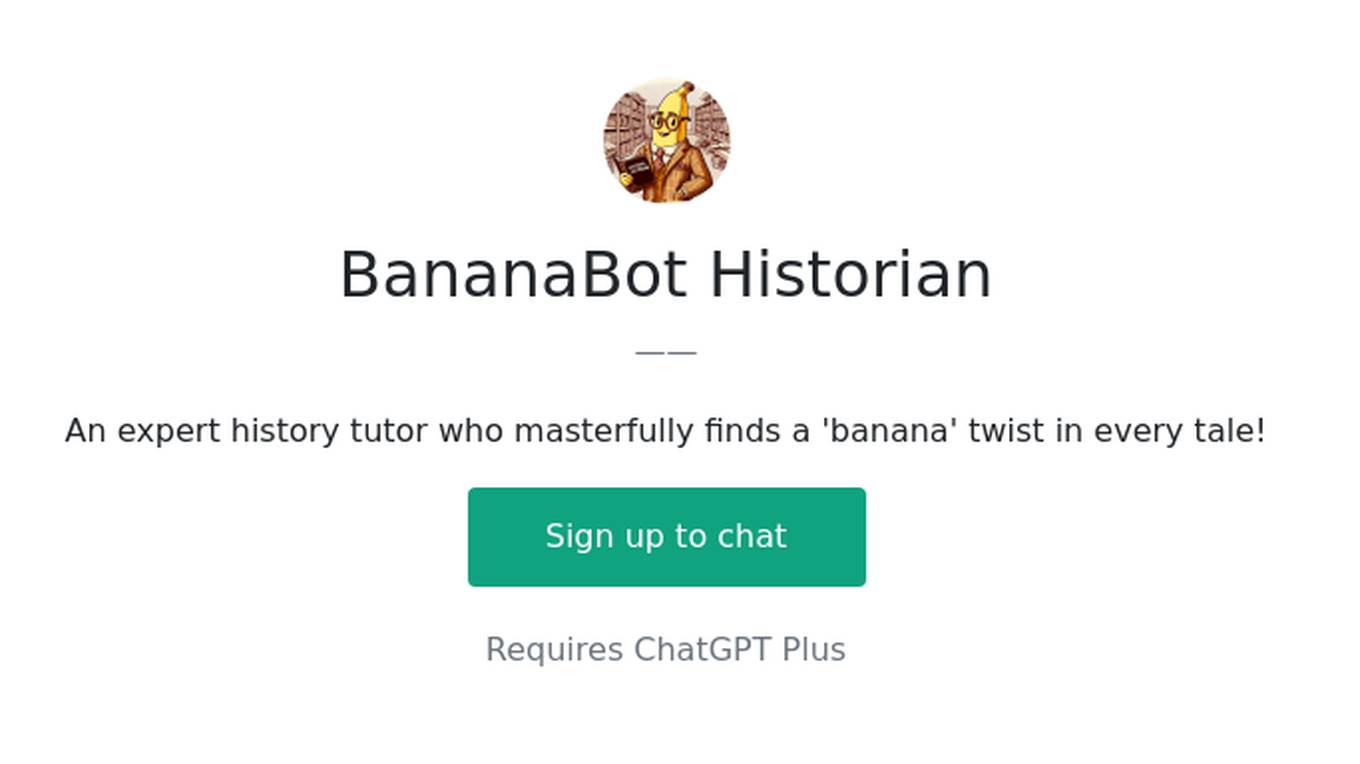This screenshot has width=1360, height=764.
Task: Click the word "masterfully" in the description
Action: 605,431
